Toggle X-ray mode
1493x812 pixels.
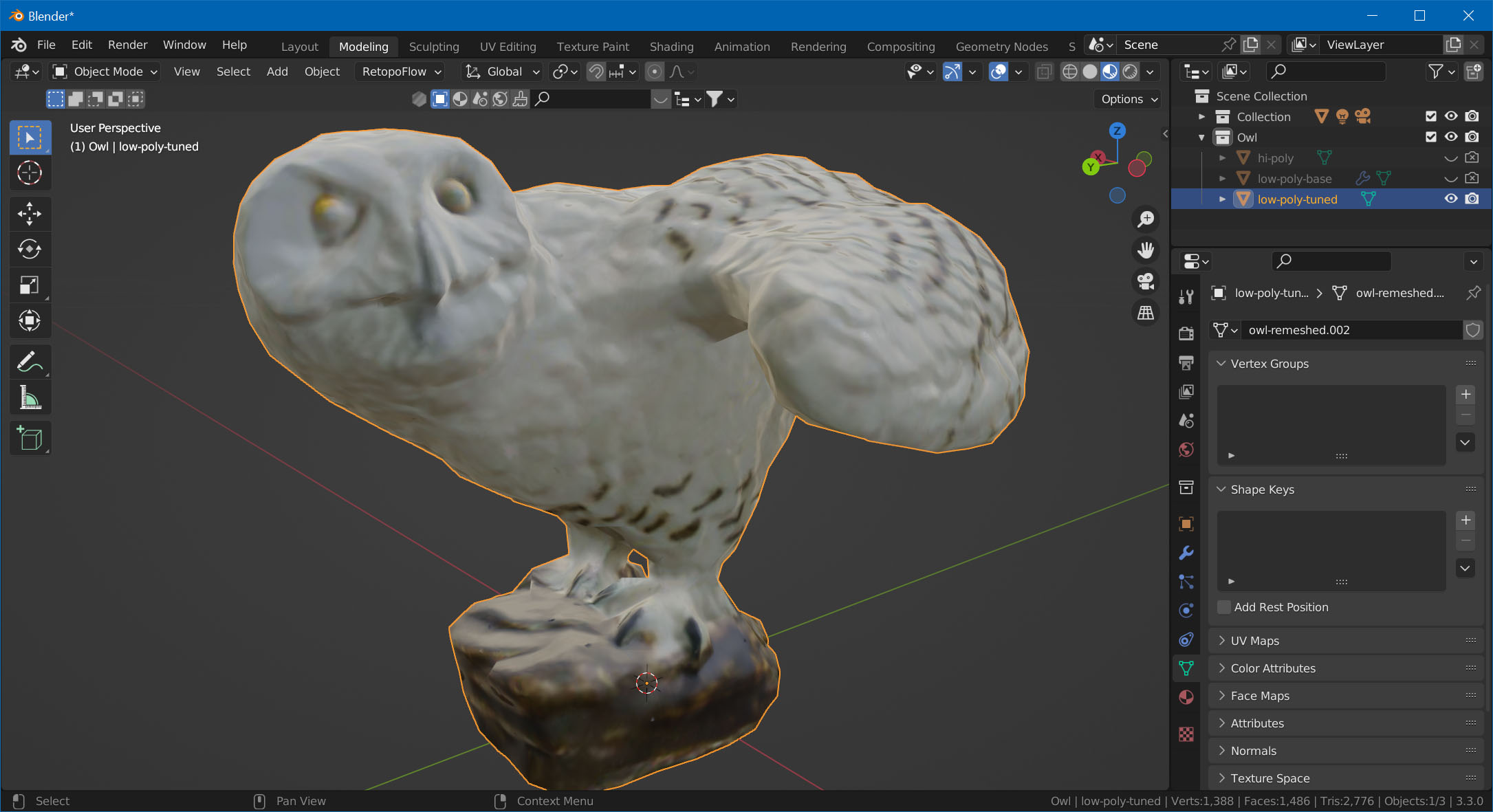pyautogui.click(x=1045, y=72)
